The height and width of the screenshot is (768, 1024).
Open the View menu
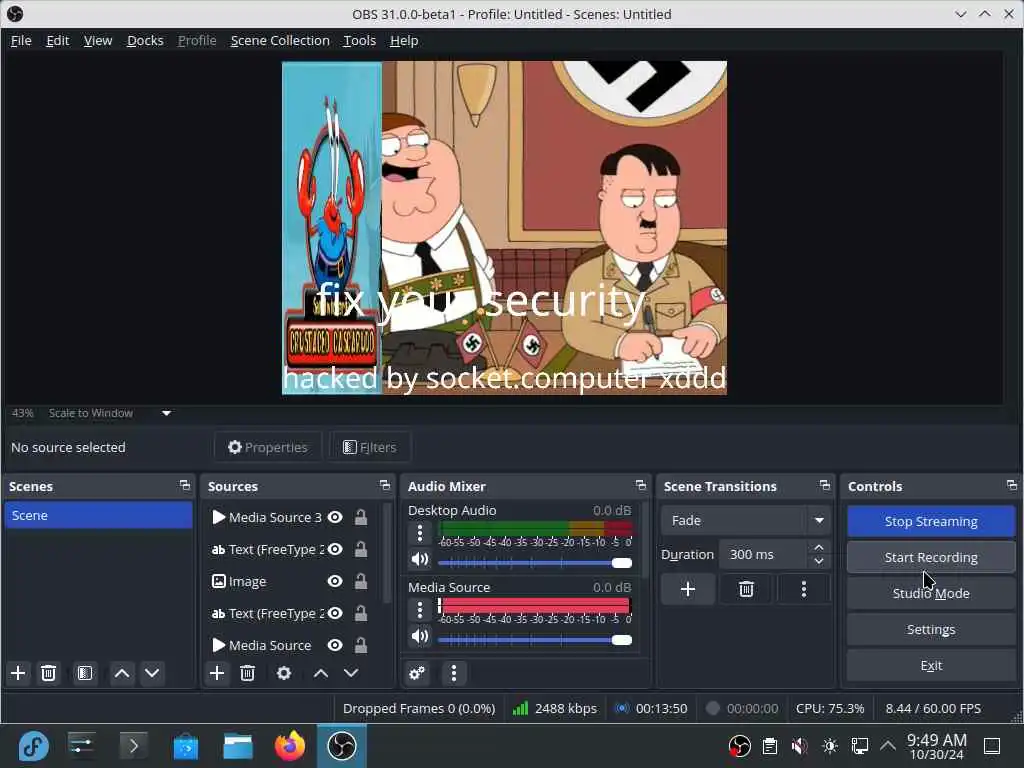point(98,40)
